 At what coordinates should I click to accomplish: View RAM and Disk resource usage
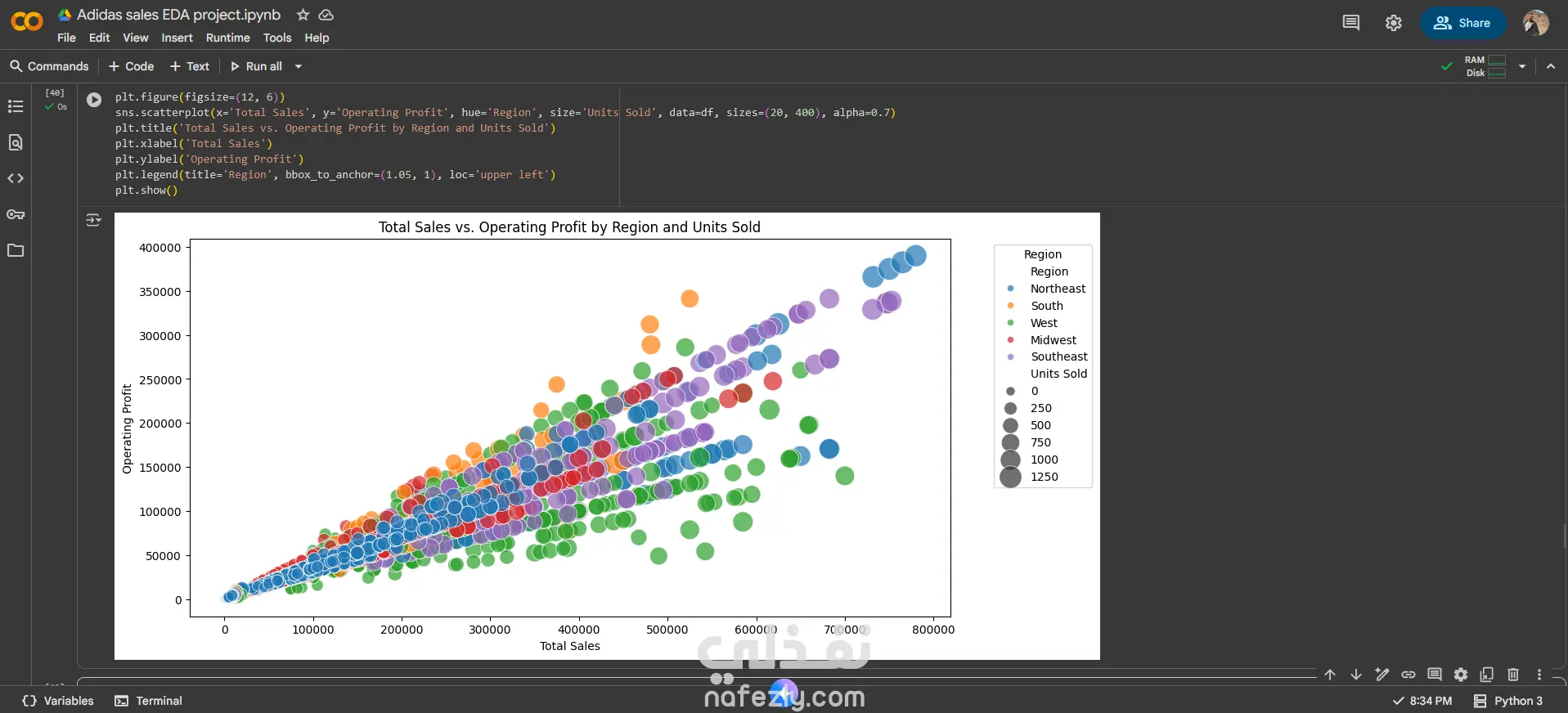coord(1485,66)
